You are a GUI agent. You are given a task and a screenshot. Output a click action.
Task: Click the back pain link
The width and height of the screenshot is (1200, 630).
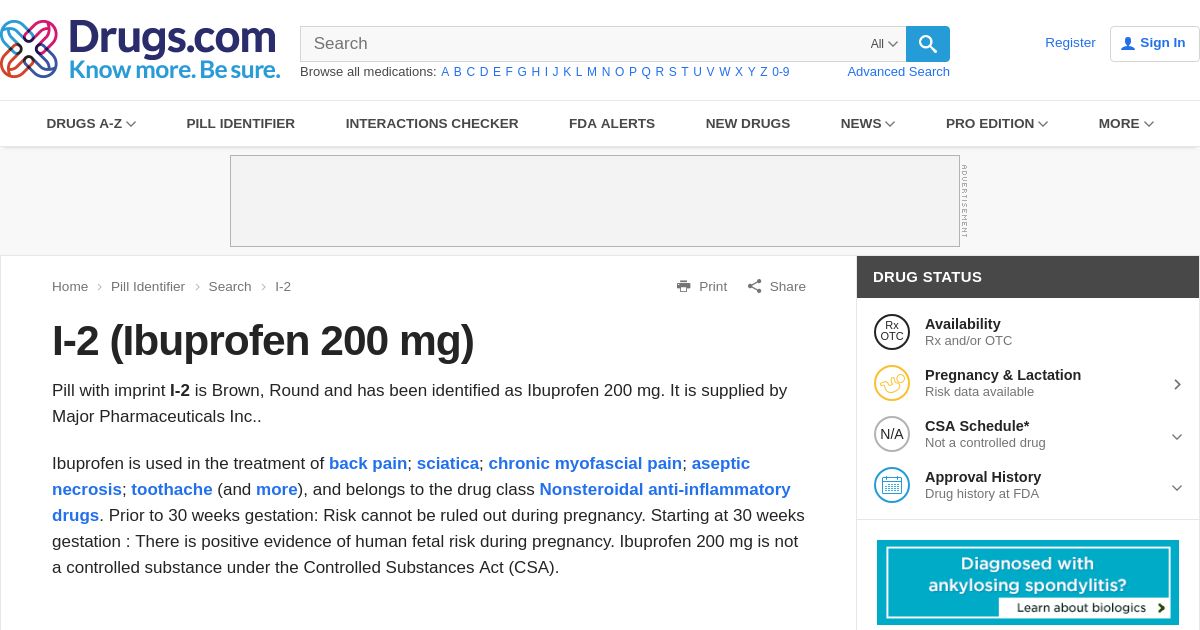[x=368, y=464]
